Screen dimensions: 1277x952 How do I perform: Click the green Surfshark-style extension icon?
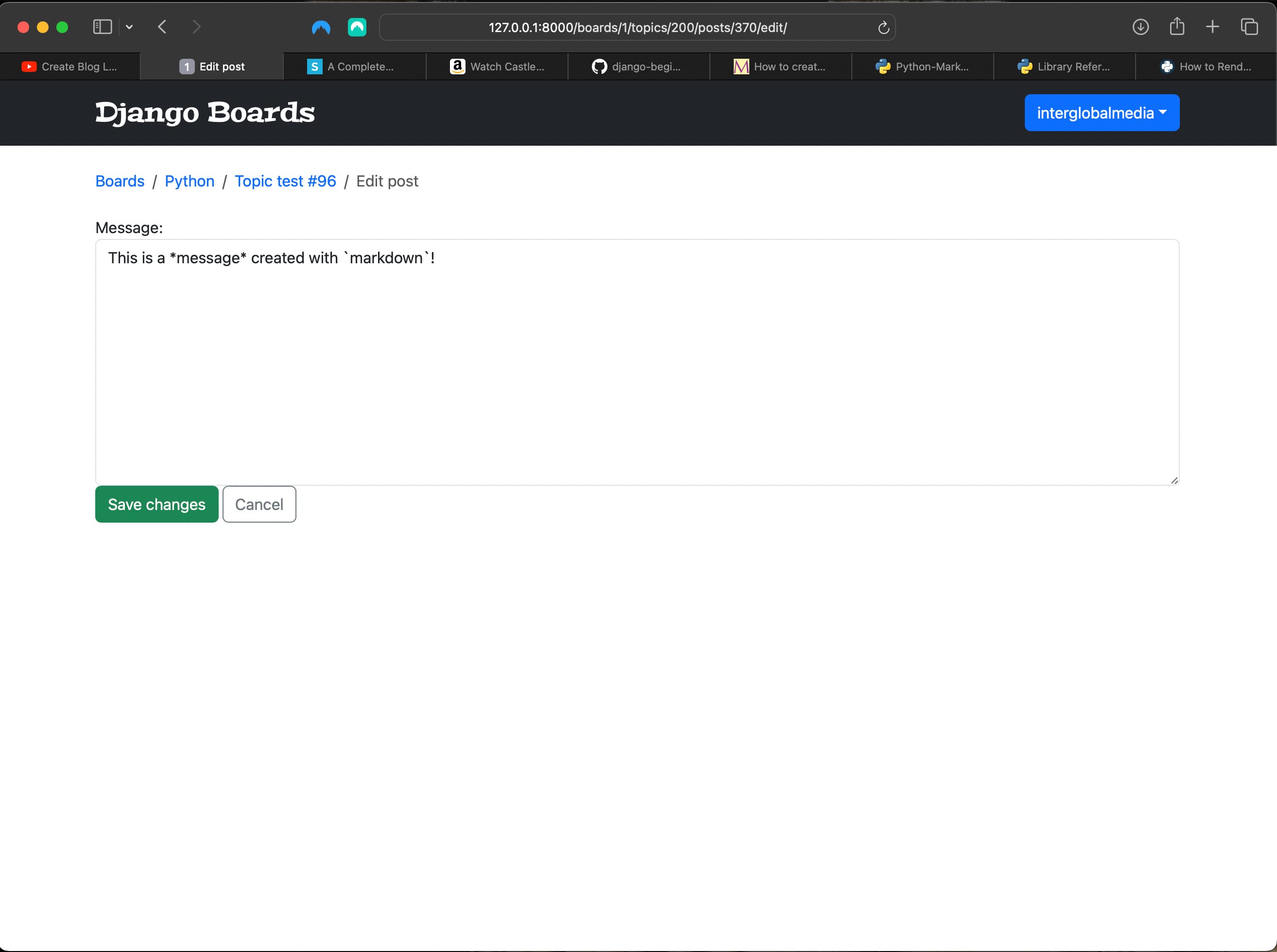point(357,27)
